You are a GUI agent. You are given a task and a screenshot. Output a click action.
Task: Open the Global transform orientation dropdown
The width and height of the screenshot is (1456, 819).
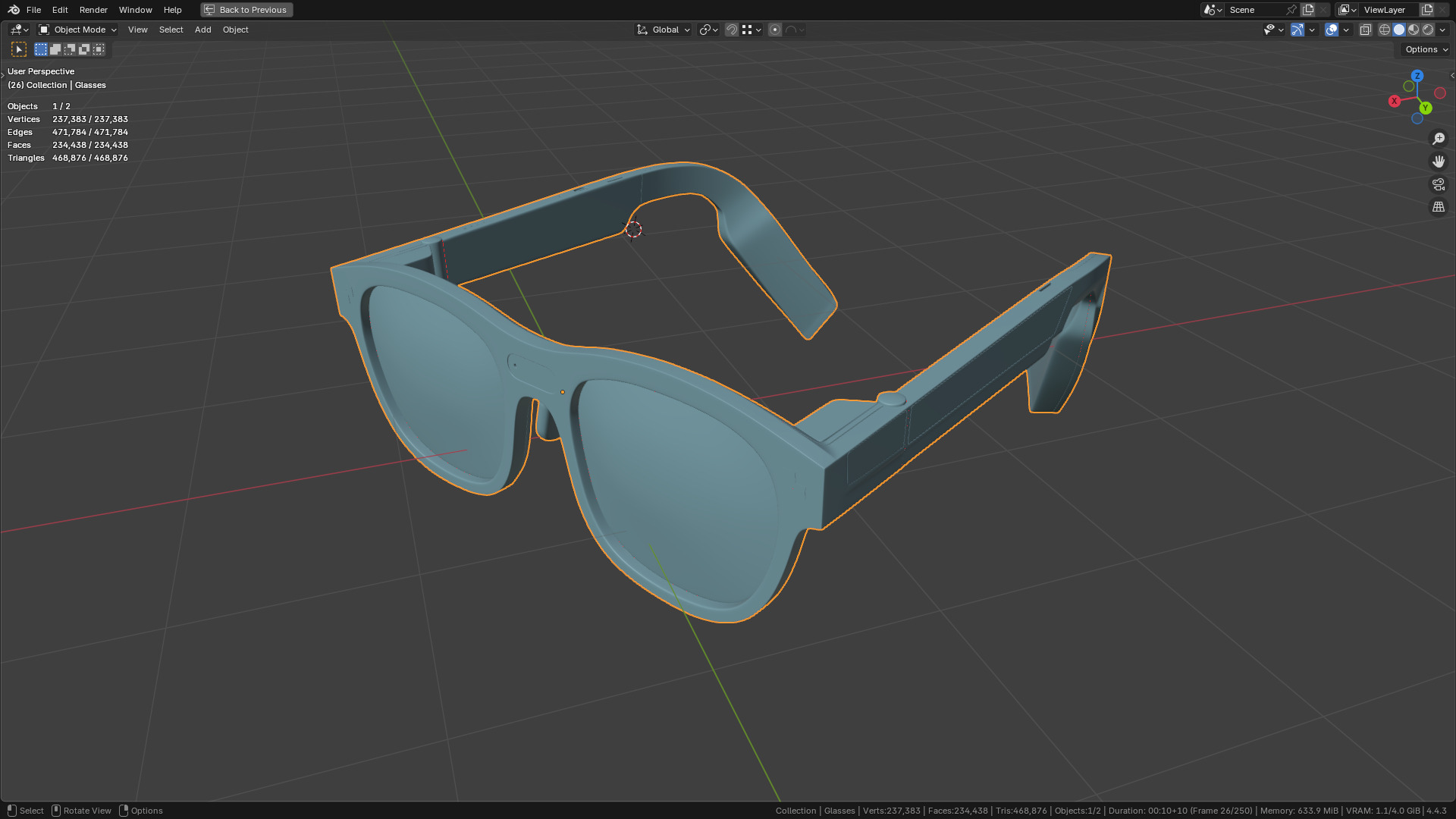point(664,30)
